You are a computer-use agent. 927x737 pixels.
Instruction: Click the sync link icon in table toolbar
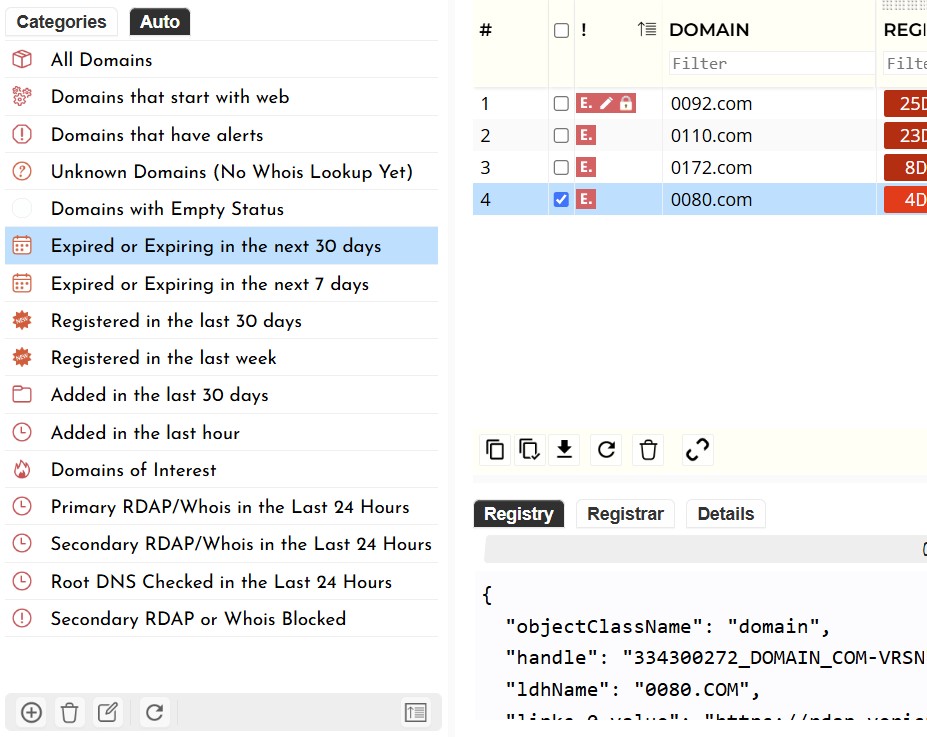click(698, 450)
